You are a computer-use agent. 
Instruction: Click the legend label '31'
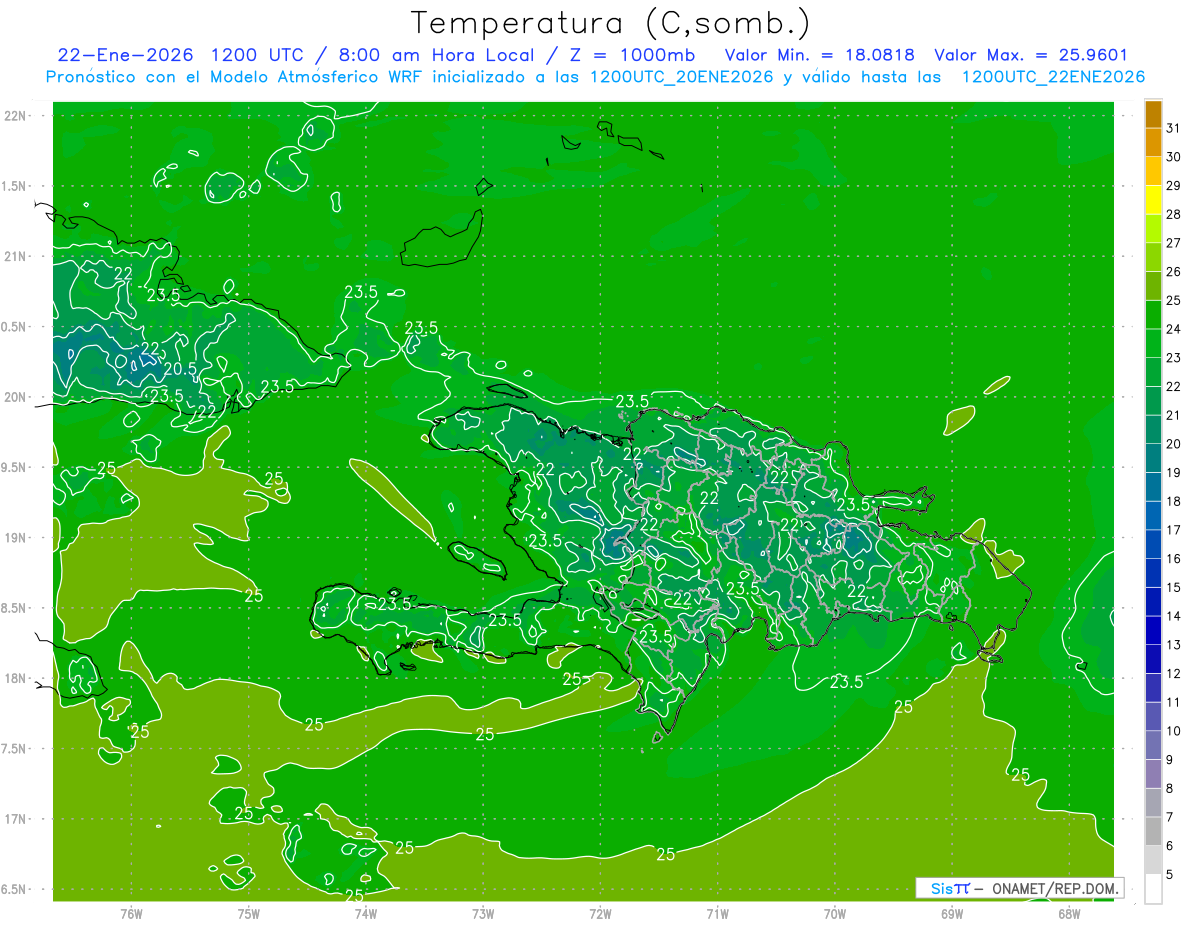click(1173, 128)
